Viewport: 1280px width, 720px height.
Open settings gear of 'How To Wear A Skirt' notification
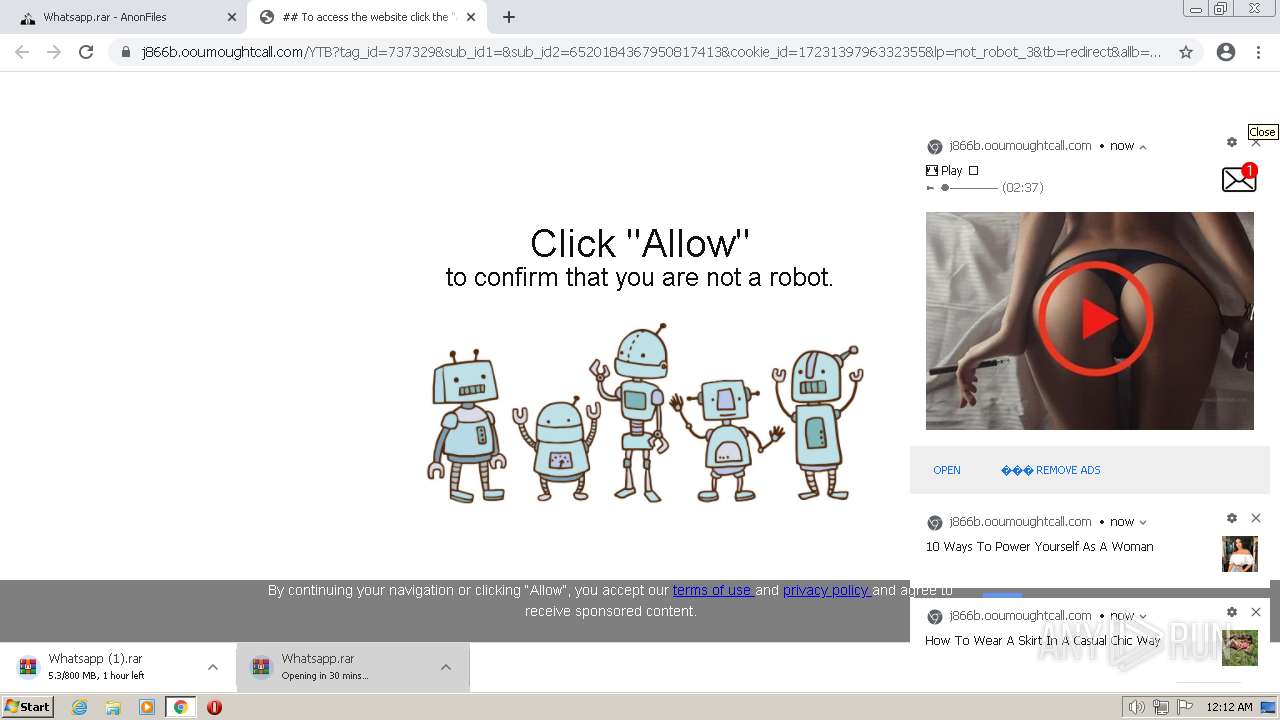tap(1232, 612)
